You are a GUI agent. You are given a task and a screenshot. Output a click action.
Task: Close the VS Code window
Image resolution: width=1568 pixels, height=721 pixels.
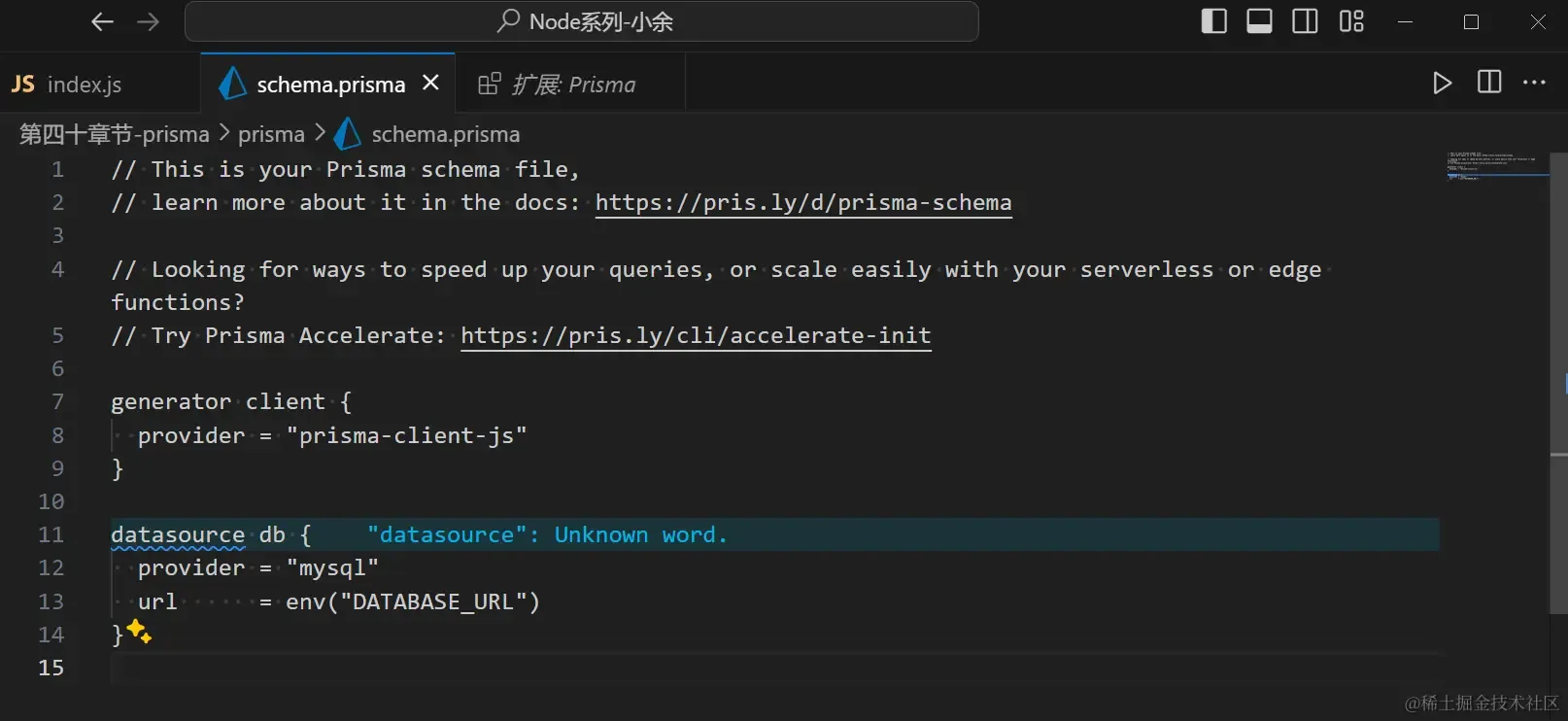pos(1538,21)
